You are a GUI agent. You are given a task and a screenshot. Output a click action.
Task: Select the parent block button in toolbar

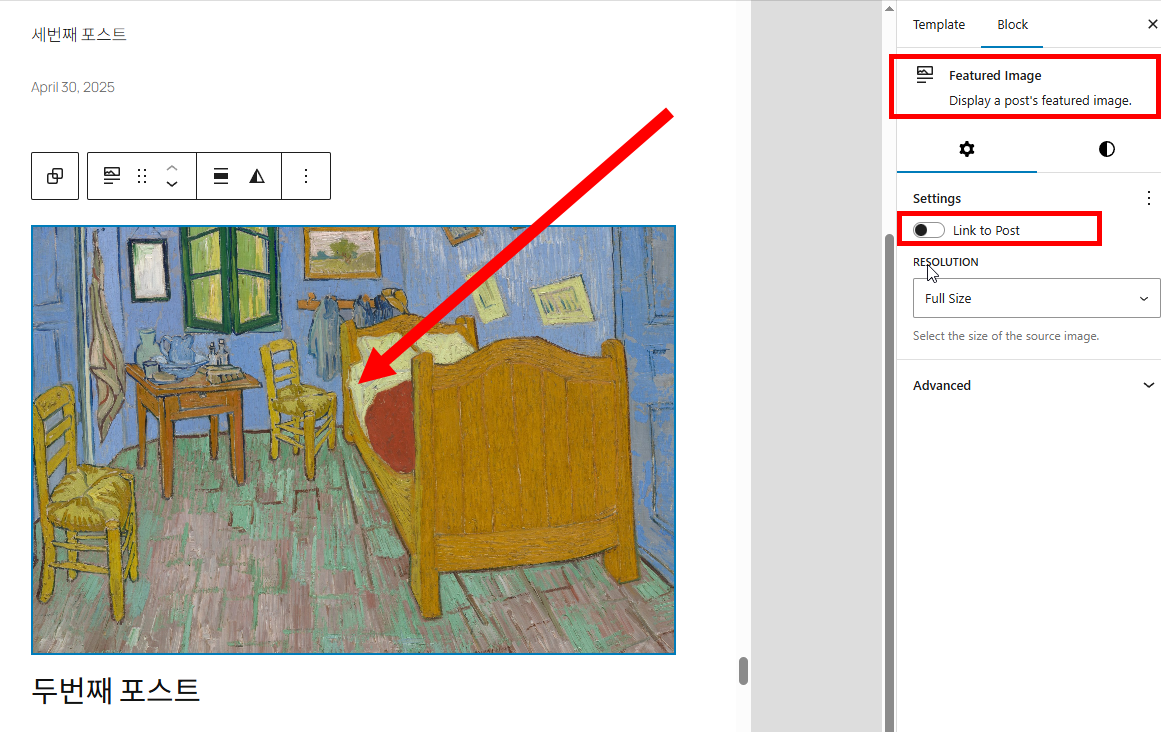[x=55, y=176]
